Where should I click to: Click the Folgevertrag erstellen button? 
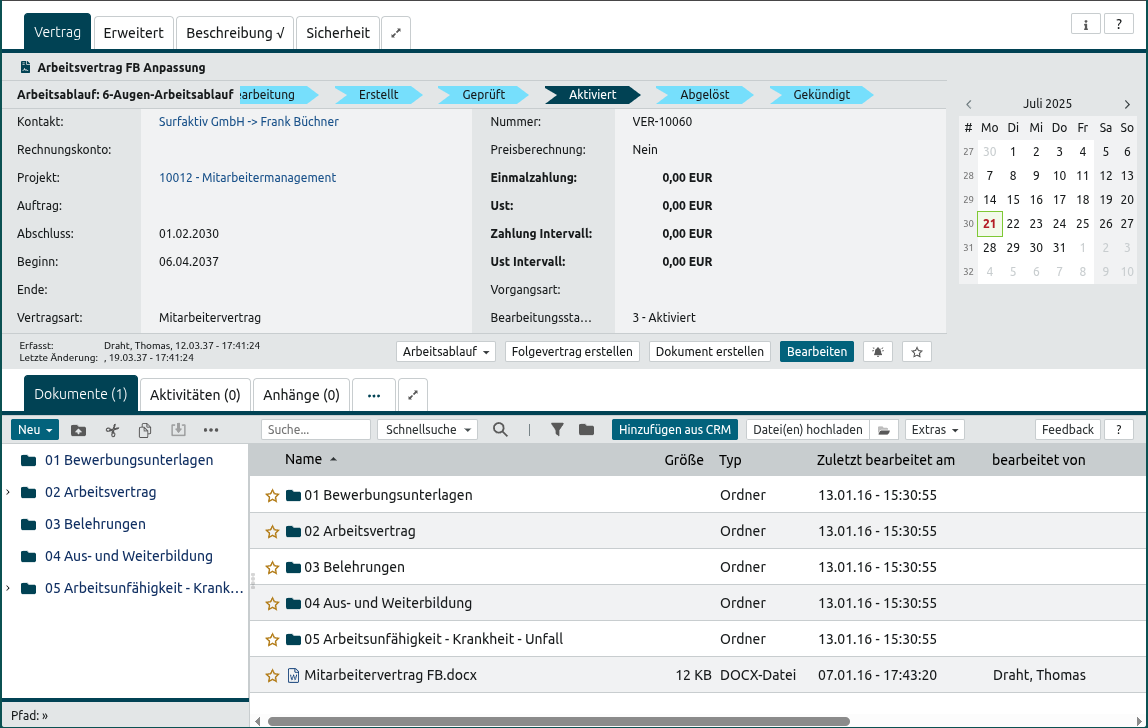pos(573,352)
